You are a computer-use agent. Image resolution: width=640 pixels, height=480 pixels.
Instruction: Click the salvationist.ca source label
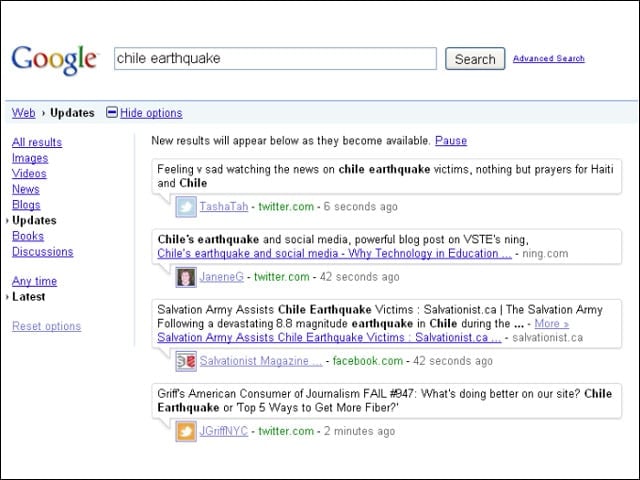[547, 338]
